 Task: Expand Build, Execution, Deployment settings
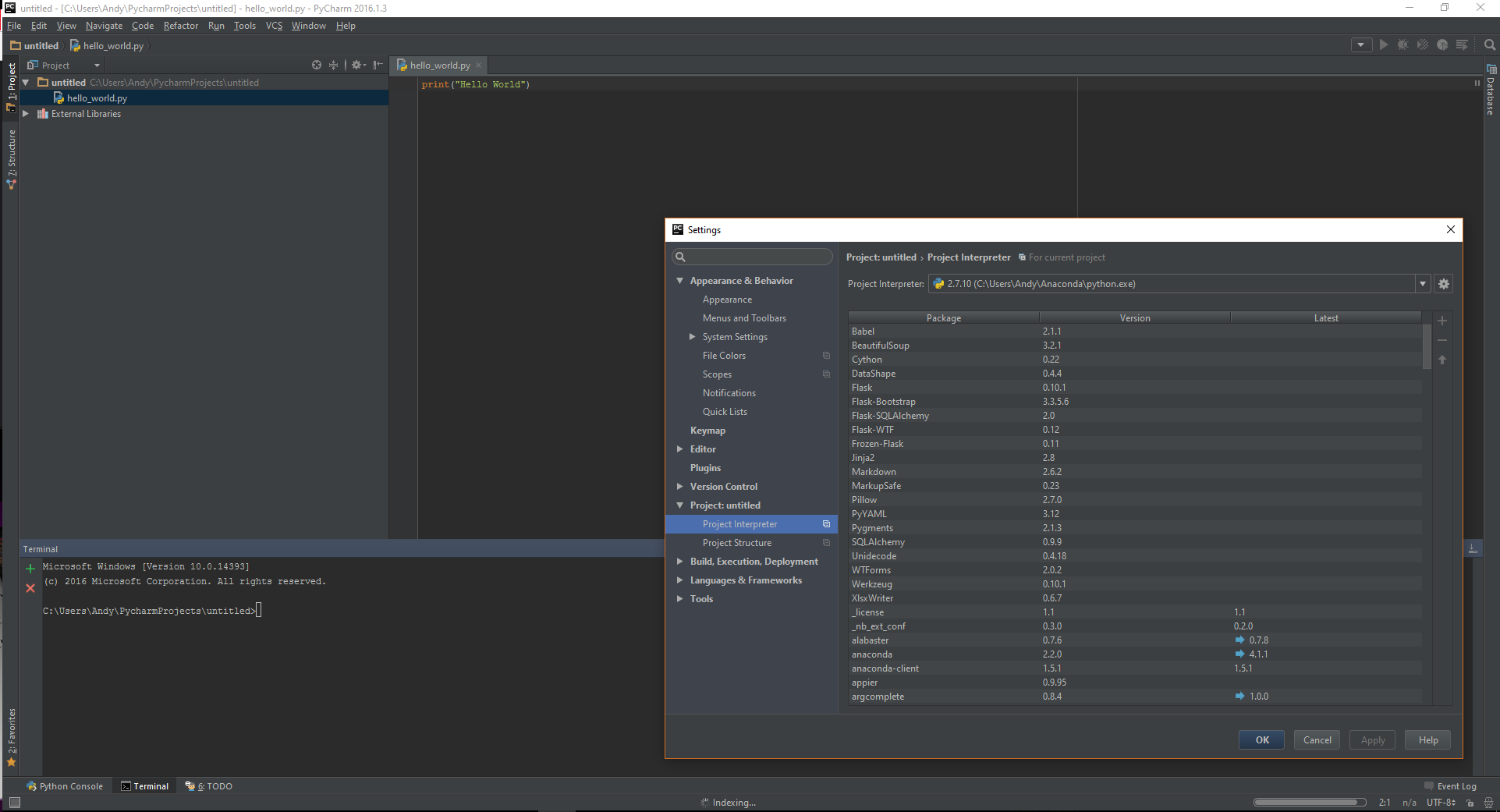(680, 562)
